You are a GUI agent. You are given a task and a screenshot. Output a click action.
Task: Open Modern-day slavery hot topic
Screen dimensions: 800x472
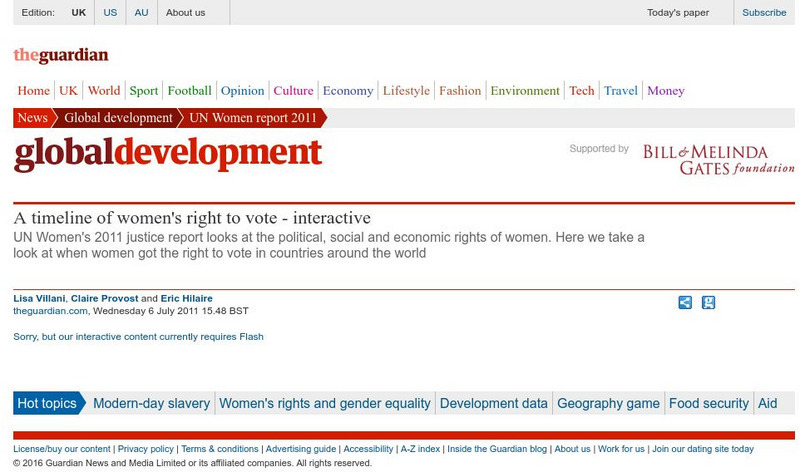click(152, 403)
